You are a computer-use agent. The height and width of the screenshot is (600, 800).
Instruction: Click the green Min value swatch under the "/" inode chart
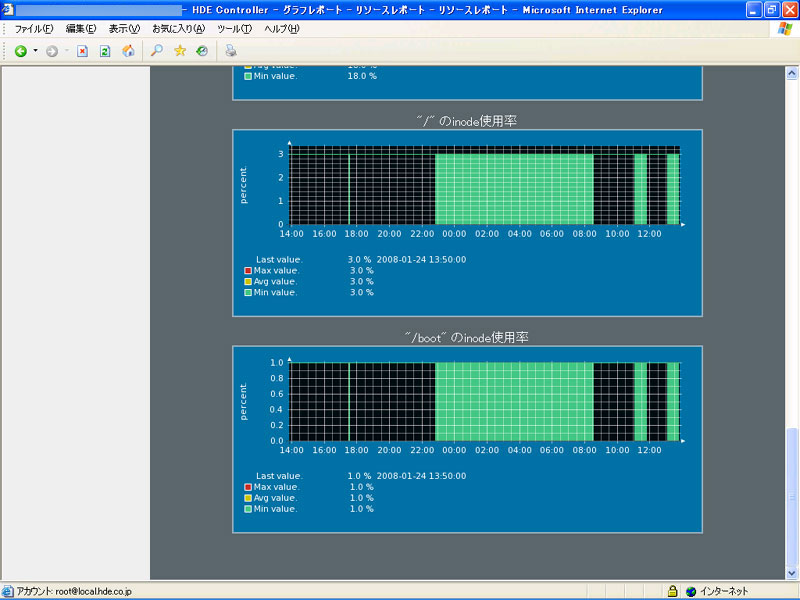point(248,292)
